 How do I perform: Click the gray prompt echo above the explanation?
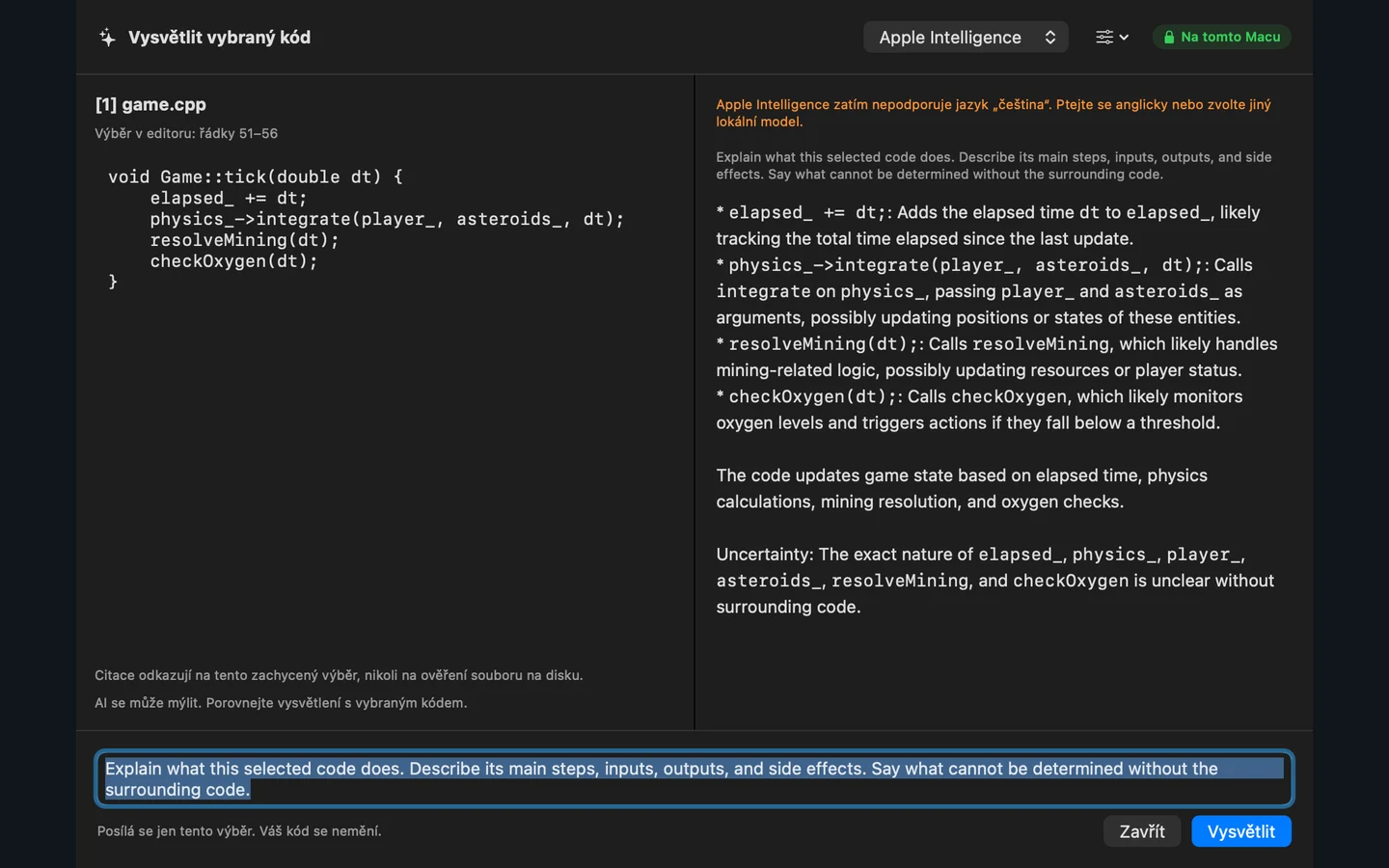[994, 166]
